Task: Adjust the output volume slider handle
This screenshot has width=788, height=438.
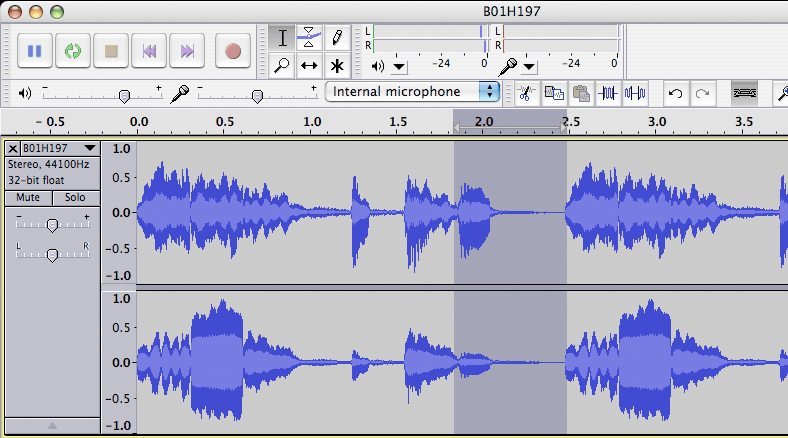Action: [x=124, y=95]
